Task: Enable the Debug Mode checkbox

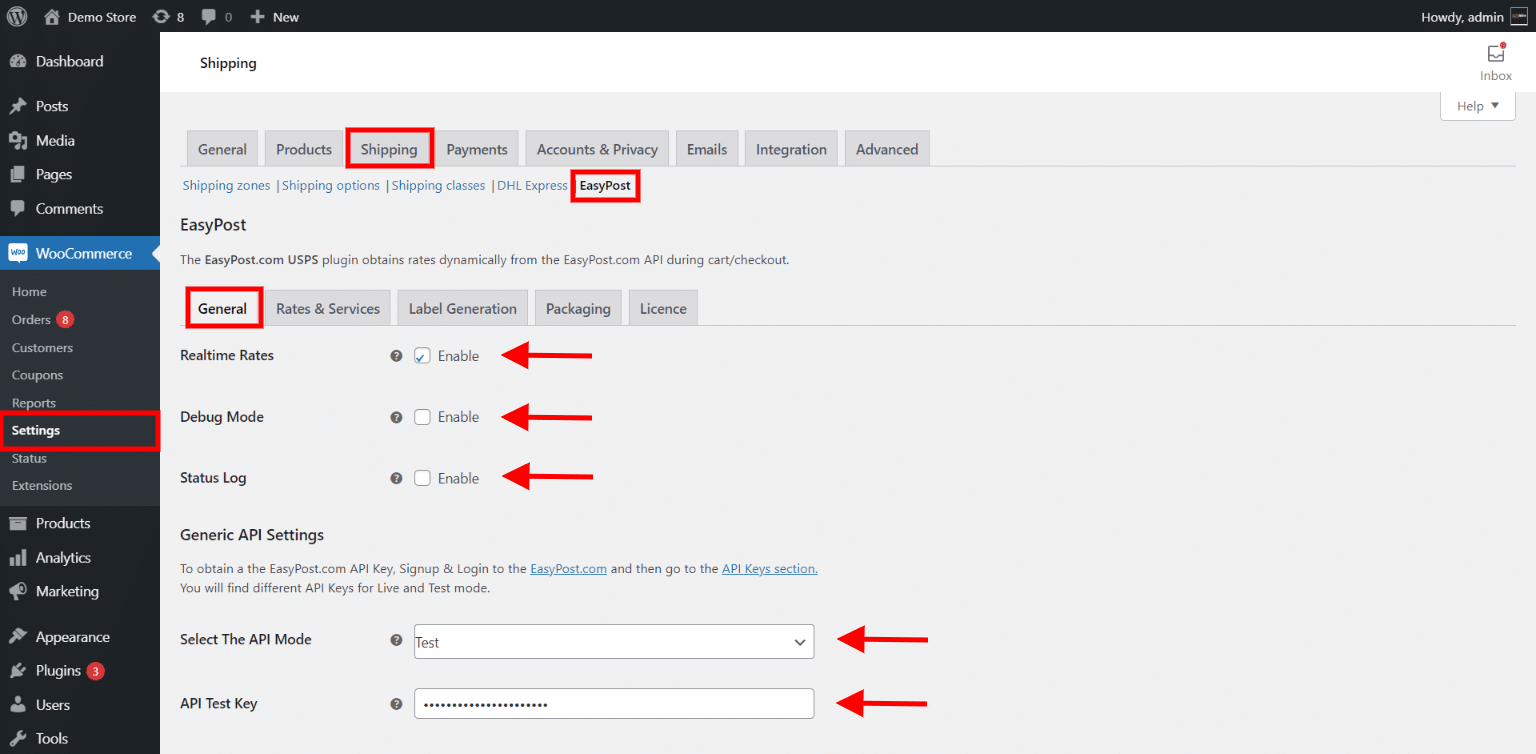Action: (423, 417)
